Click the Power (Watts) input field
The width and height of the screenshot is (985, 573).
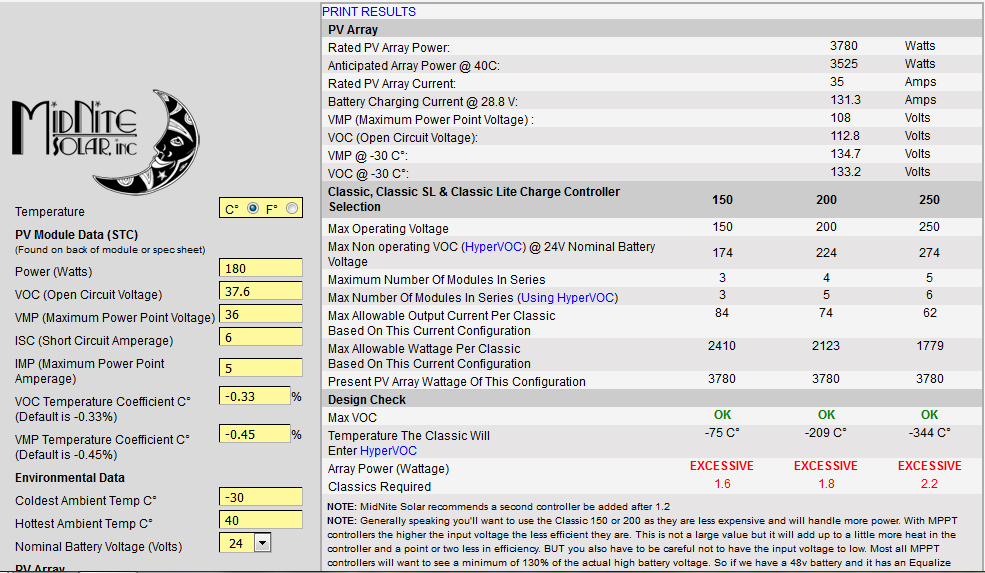[x=261, y=268]
